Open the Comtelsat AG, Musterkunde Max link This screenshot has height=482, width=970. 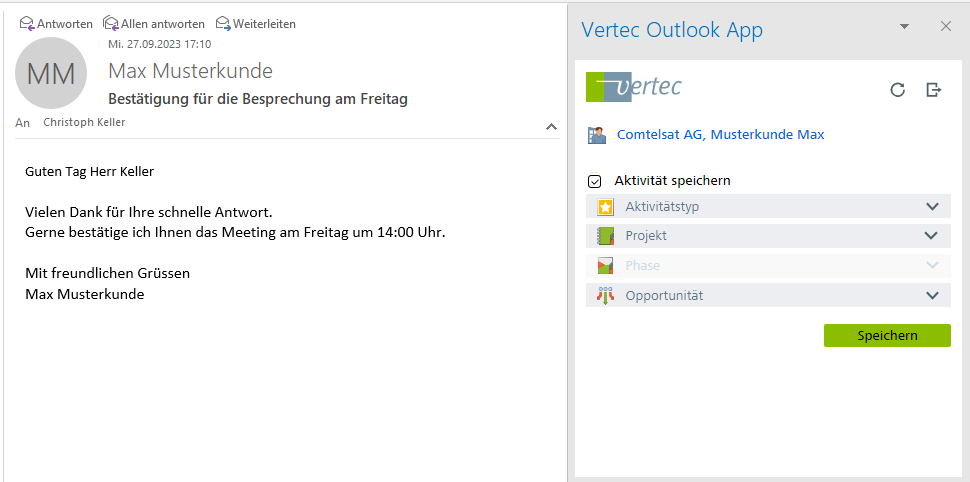point(720,134)
